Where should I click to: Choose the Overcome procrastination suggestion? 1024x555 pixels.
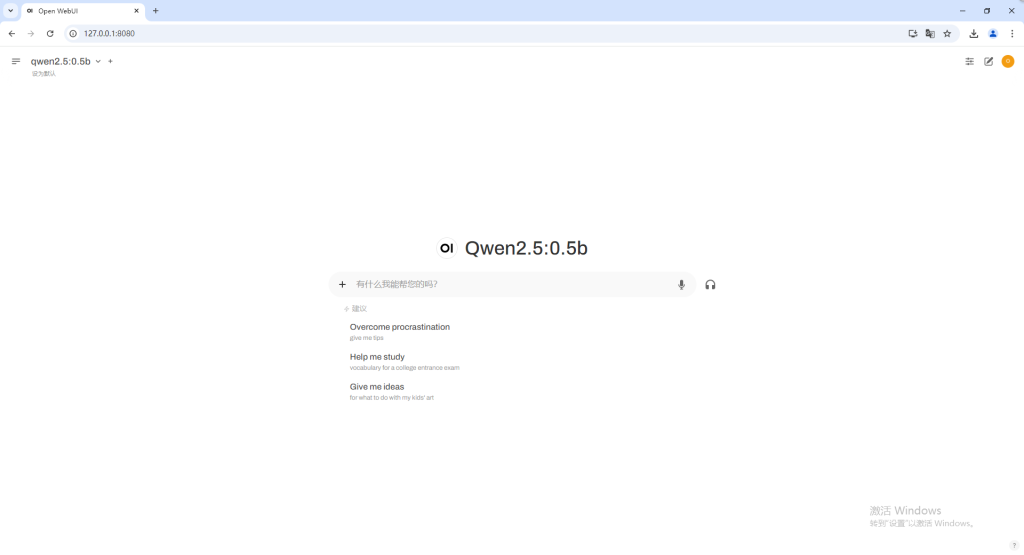pyautogui.click(x=399, y=327)
